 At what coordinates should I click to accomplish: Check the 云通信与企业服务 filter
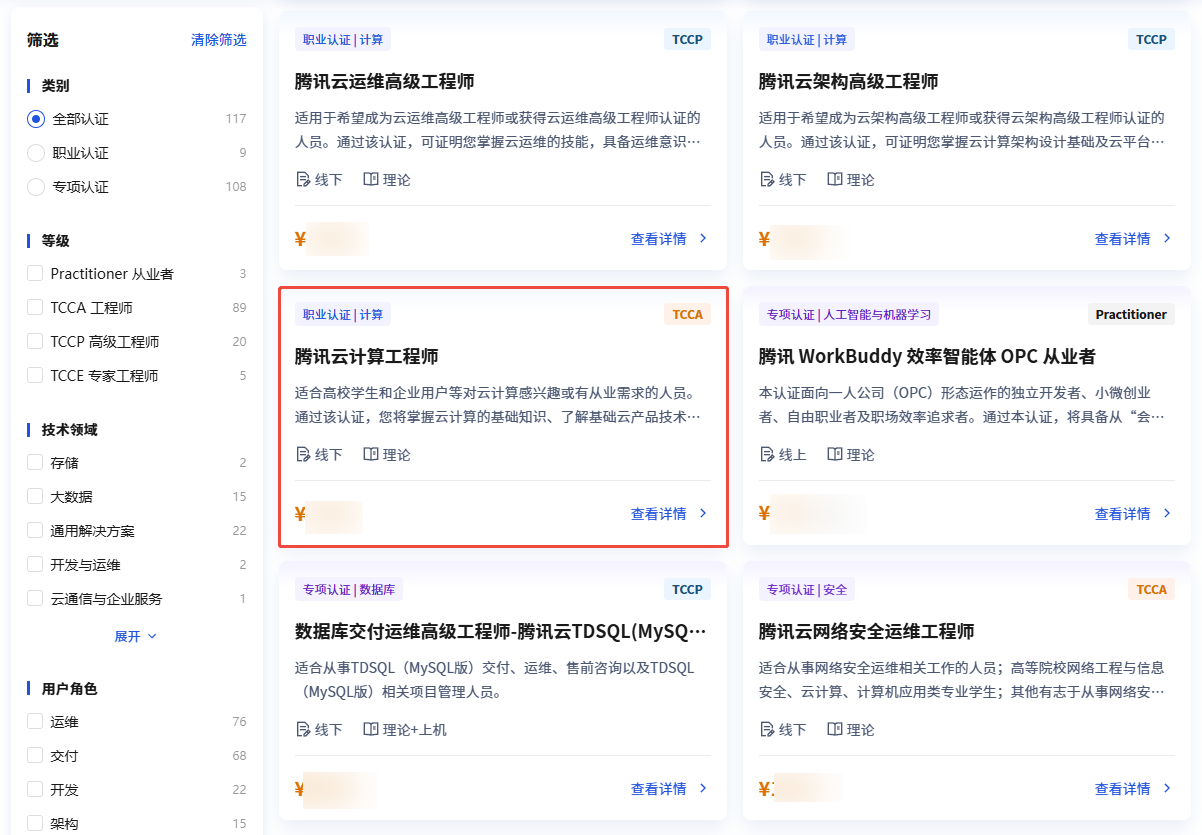(x=35, y=599)
